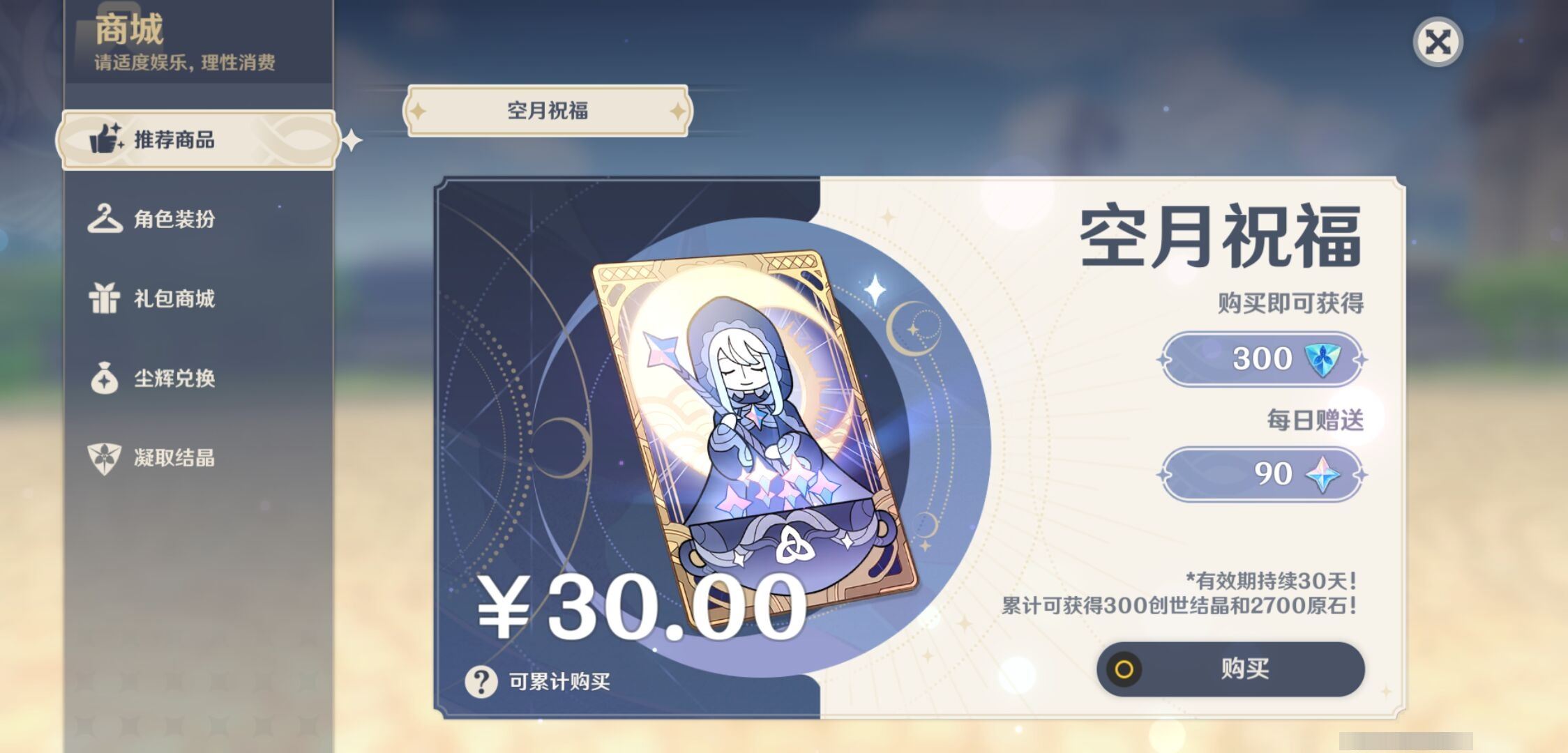Click the thumbs-up icon beside 推荐商品
This screenshot has height=753, width=1568.
106,139
